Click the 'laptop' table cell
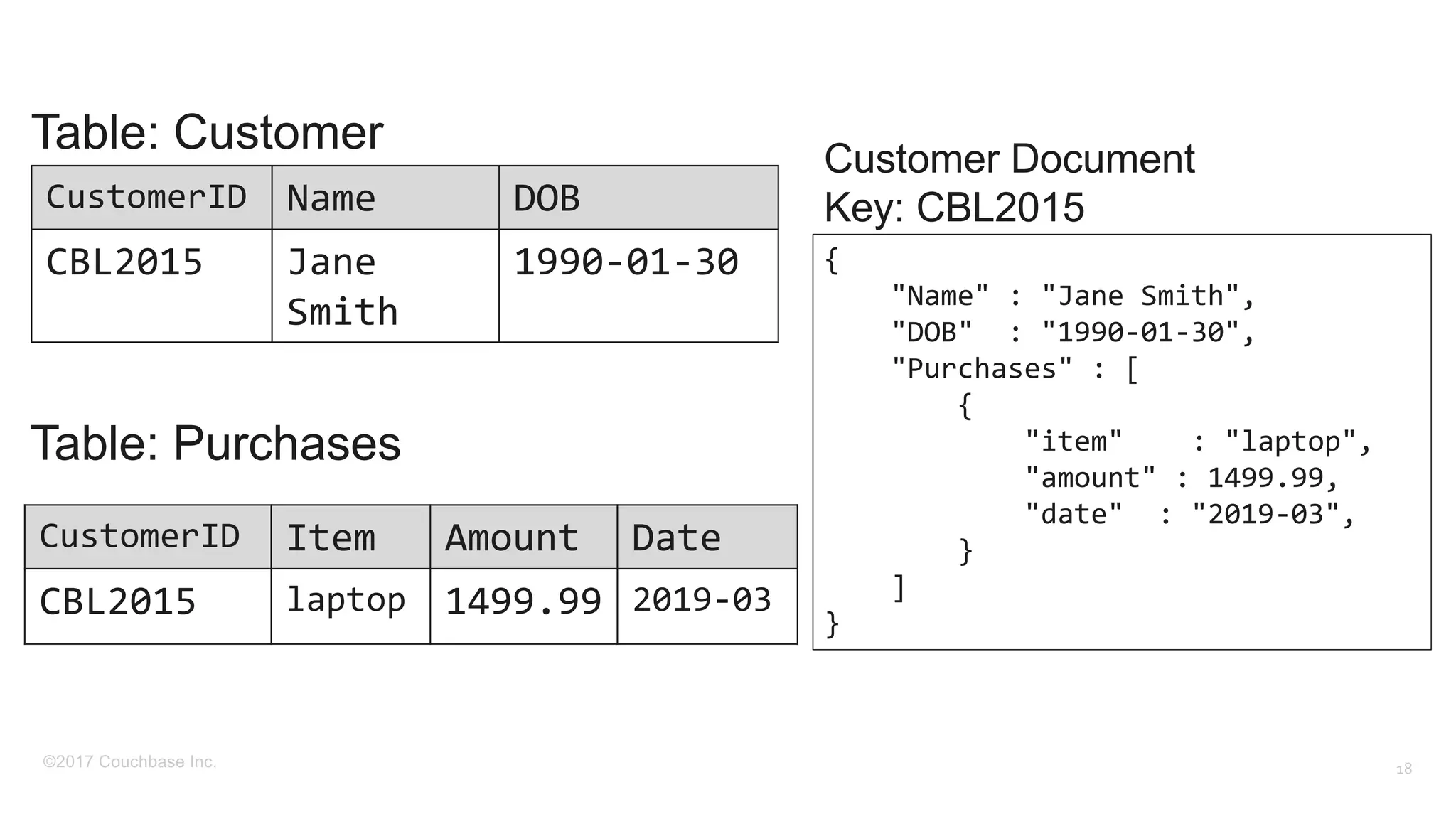The image size is (1456, 819). click(350, 606)
